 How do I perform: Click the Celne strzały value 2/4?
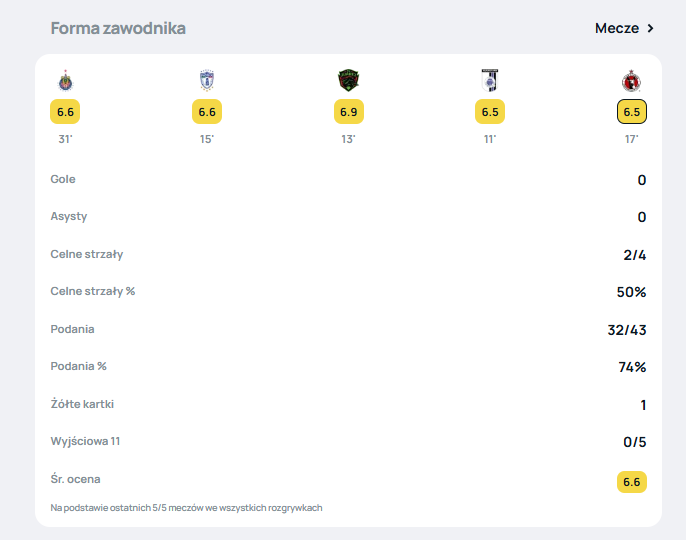point(635,255)
